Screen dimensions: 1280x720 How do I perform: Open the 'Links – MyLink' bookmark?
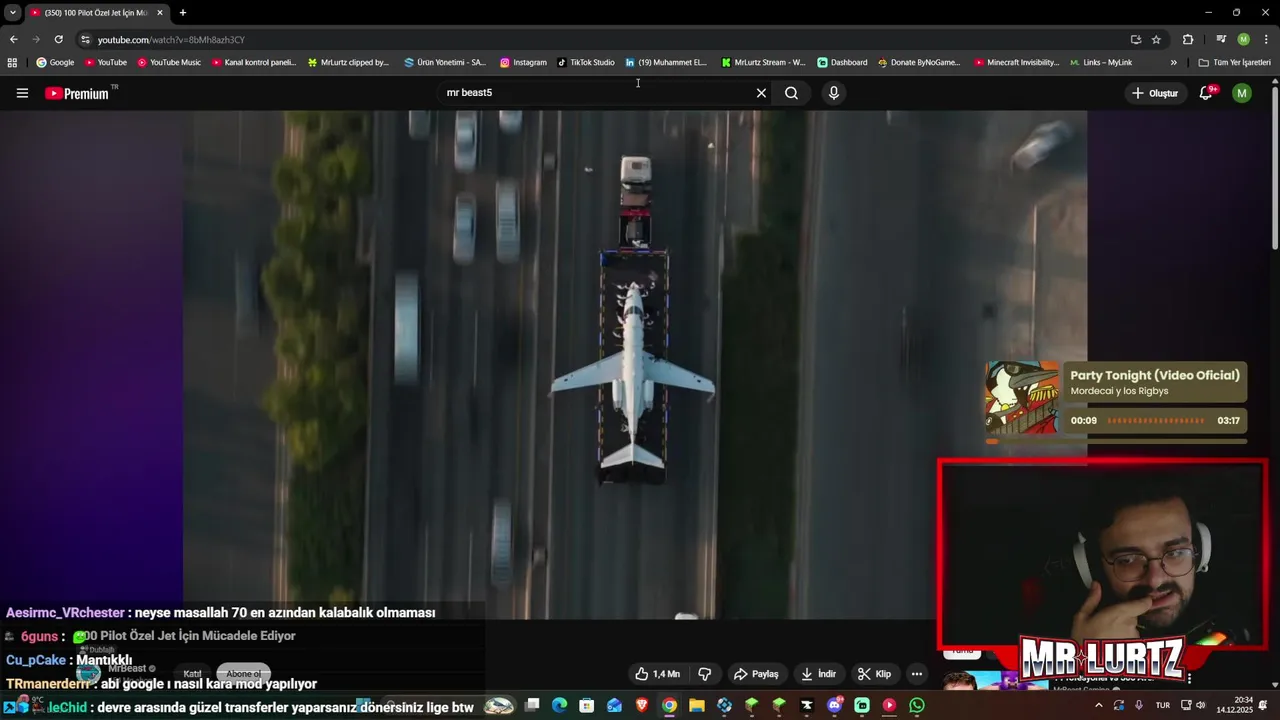[x=1101, y=62]
